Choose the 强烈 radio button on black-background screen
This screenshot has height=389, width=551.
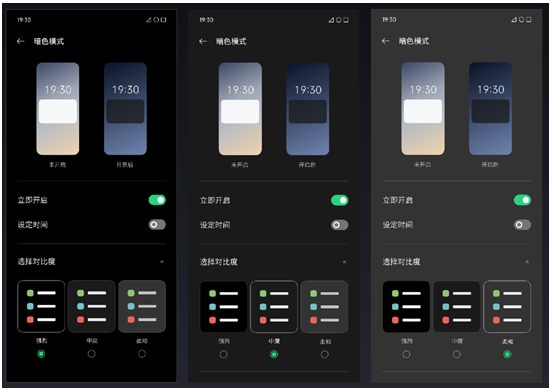point(41,354)
